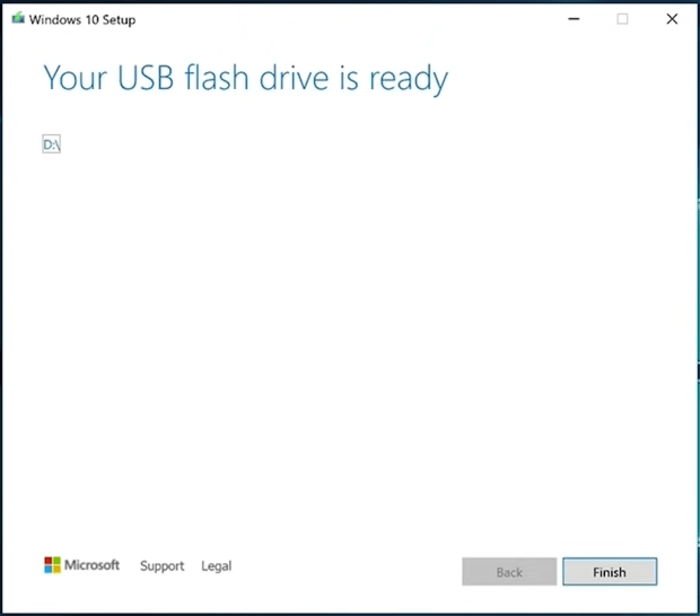Open the D:\ drive link

click(x=51, y=144)
